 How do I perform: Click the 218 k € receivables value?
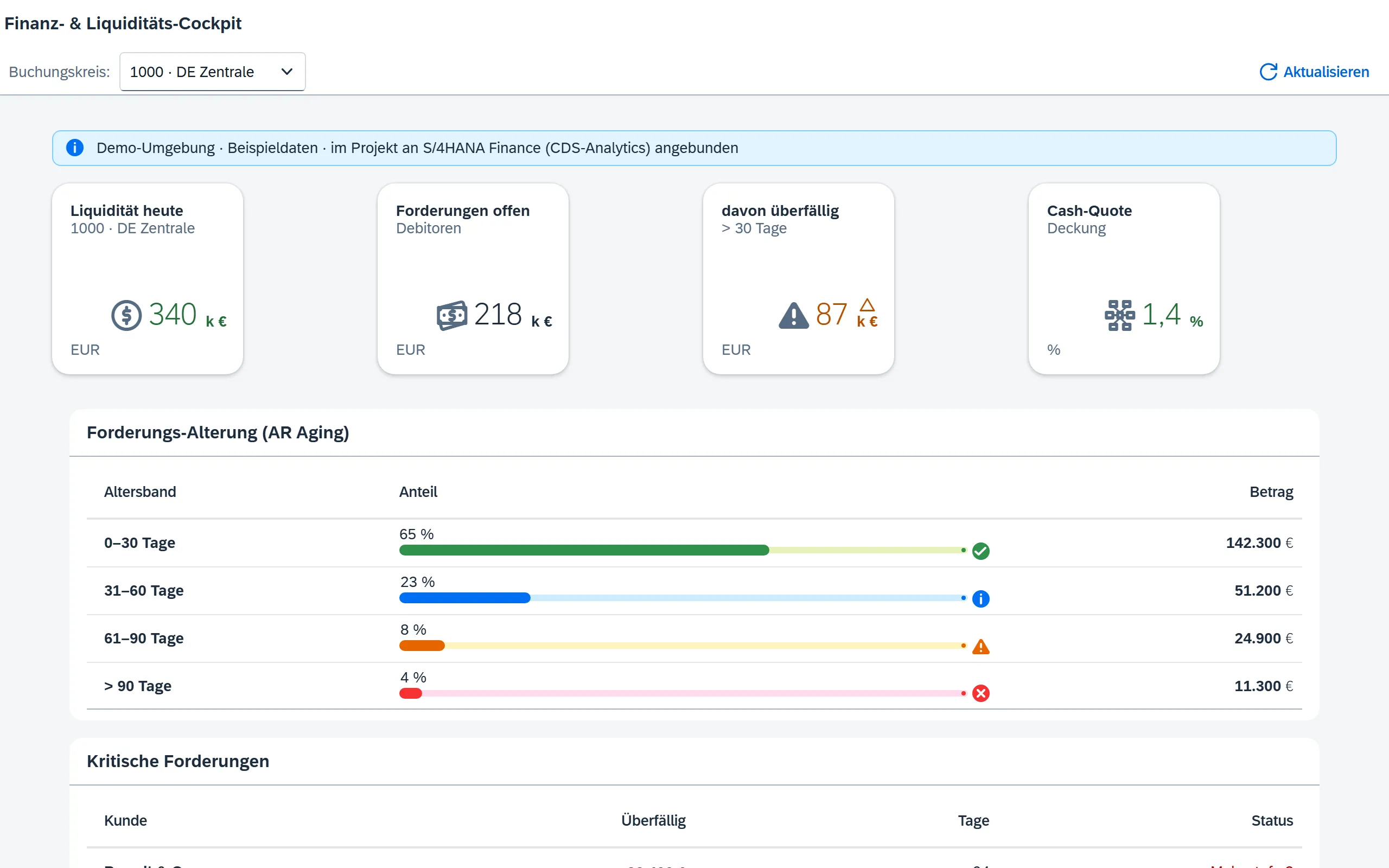tap(513, 315)
